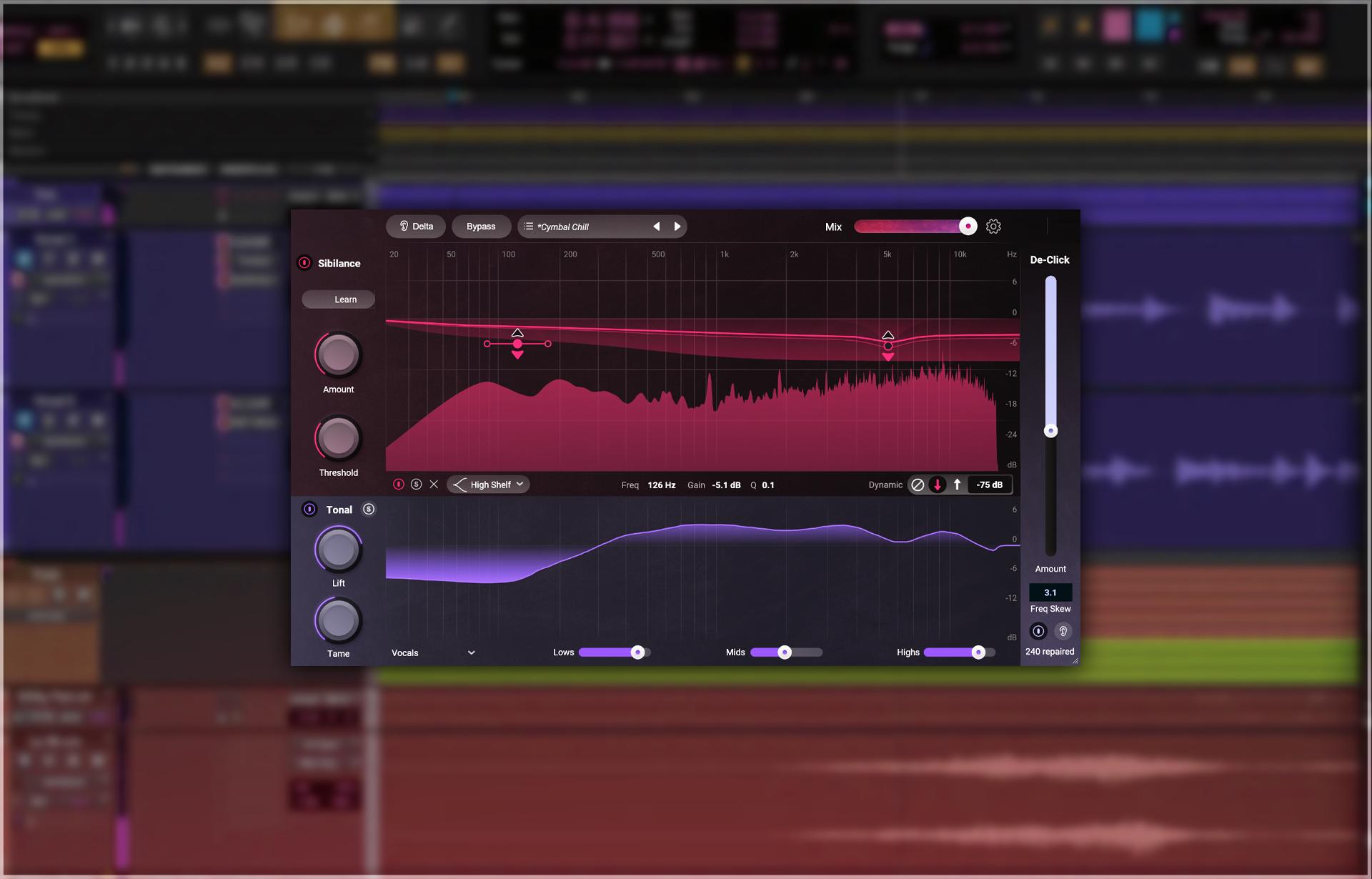
Task: Click the Dynamic threshold -75 dB field
Action: coord(990,485)
